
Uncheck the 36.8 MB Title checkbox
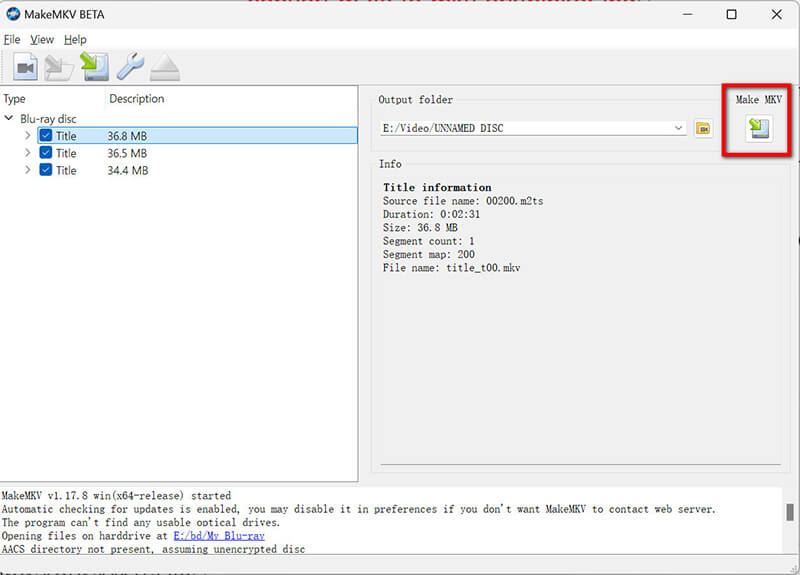[46, 136]
